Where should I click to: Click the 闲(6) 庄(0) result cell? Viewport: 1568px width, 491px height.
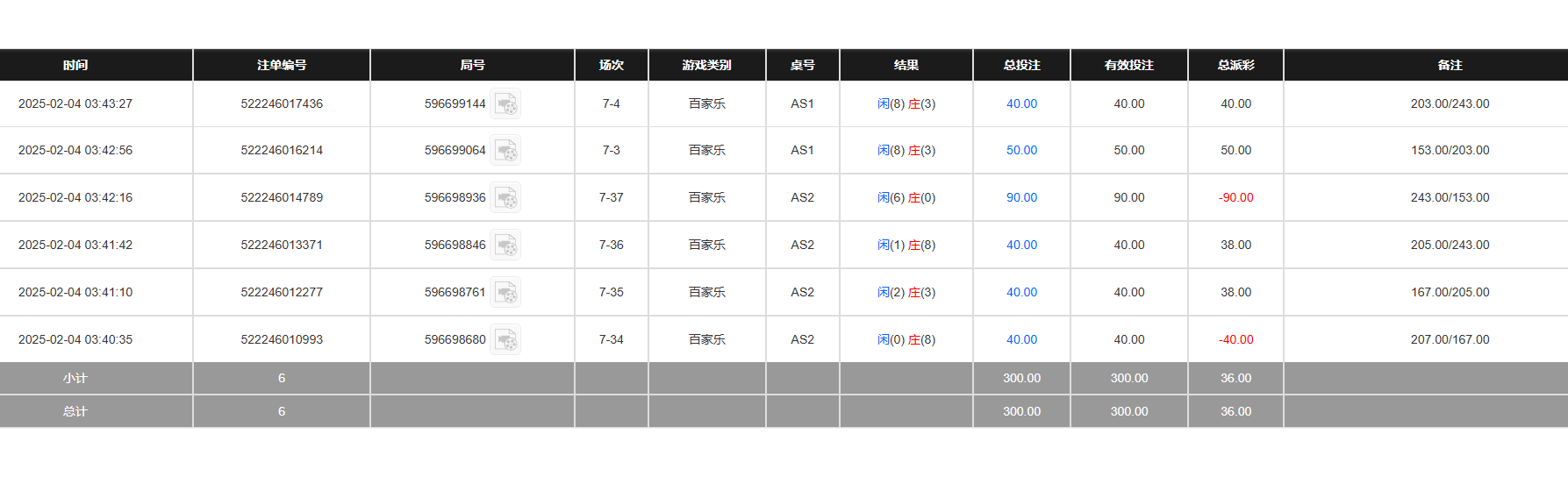tap(906, 198)
